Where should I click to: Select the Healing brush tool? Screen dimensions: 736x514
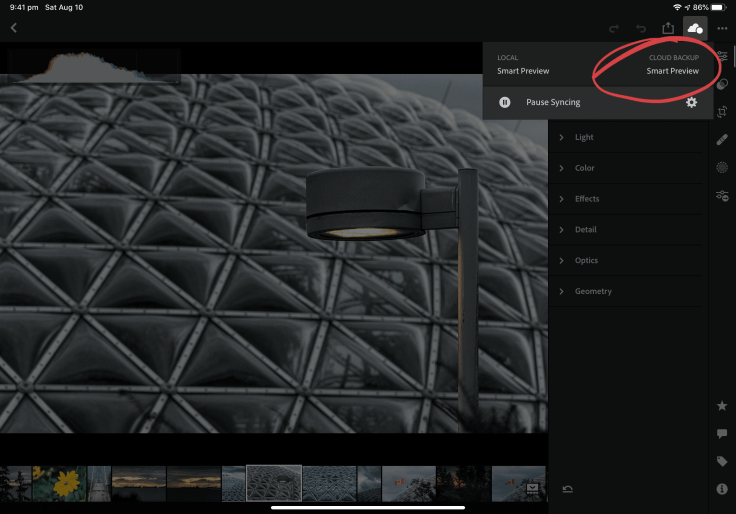tap(722, 139)
